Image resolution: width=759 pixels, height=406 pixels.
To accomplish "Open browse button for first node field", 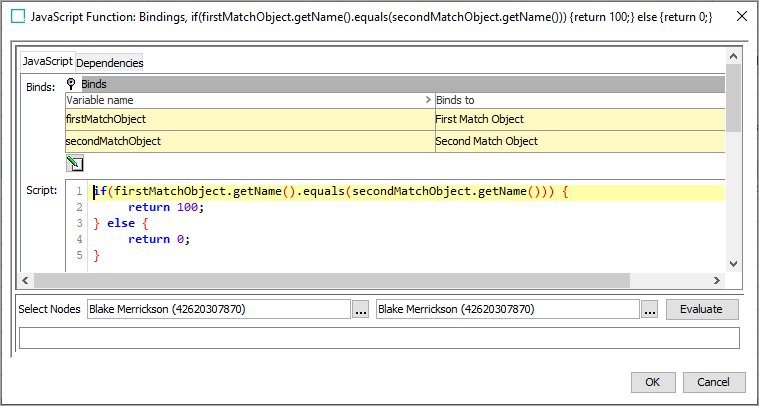I will coord(361,310).
